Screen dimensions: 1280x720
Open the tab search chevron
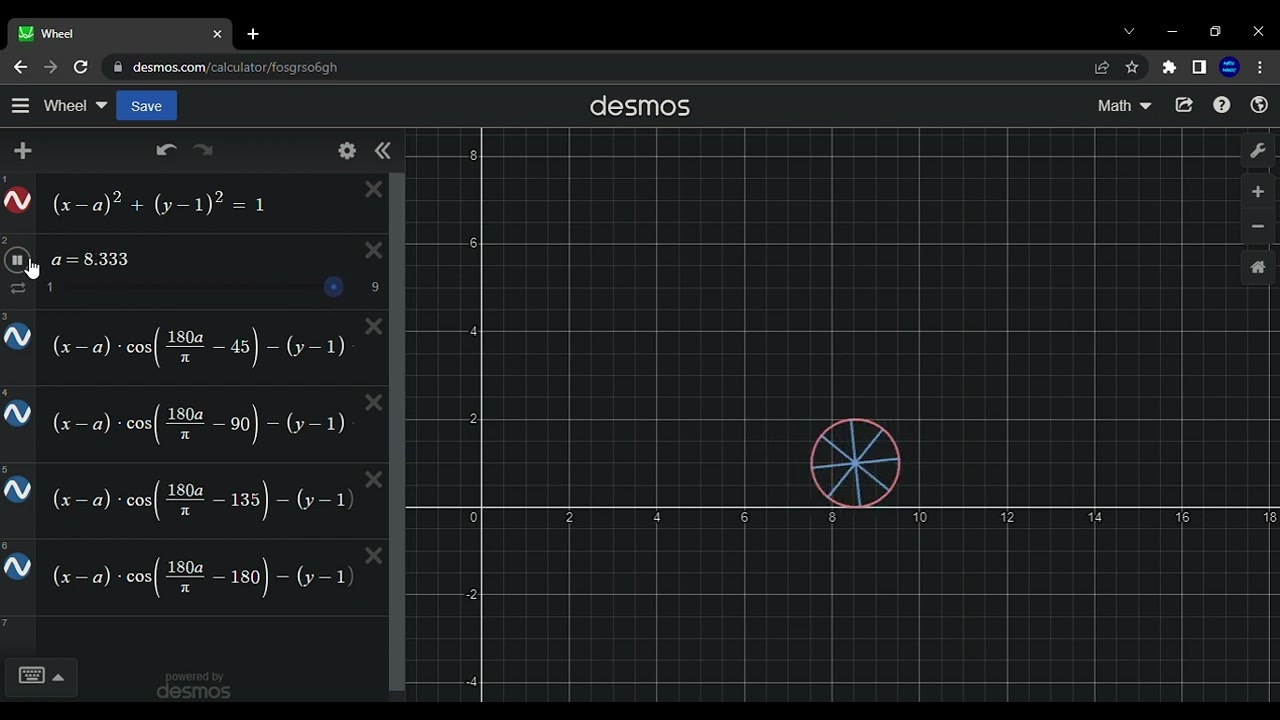[x=1129, y=32]
